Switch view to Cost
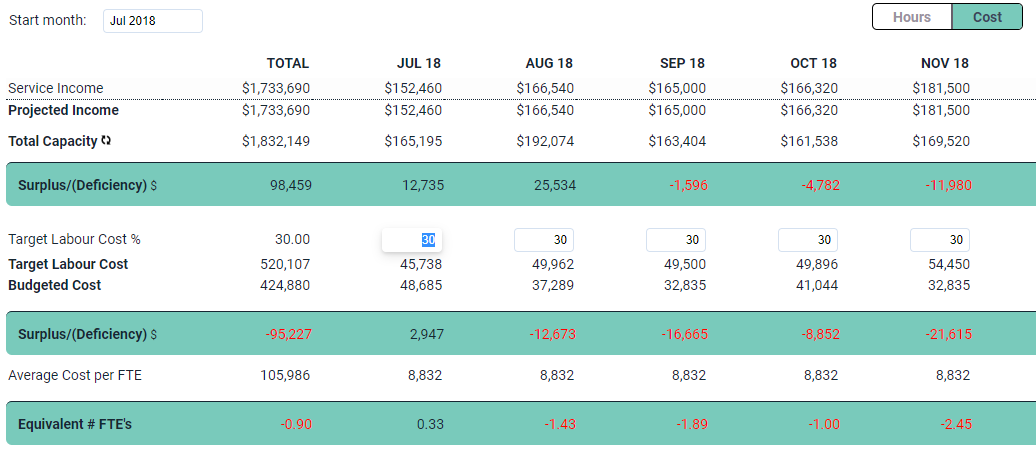 [987, 17]
